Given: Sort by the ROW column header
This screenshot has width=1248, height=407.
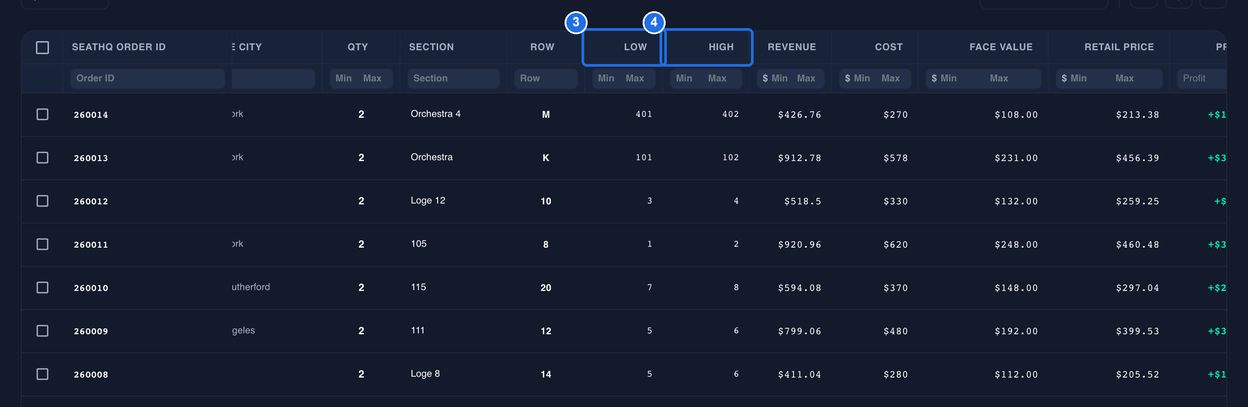Looking at the screenshot, I should [x=544, y=47].
